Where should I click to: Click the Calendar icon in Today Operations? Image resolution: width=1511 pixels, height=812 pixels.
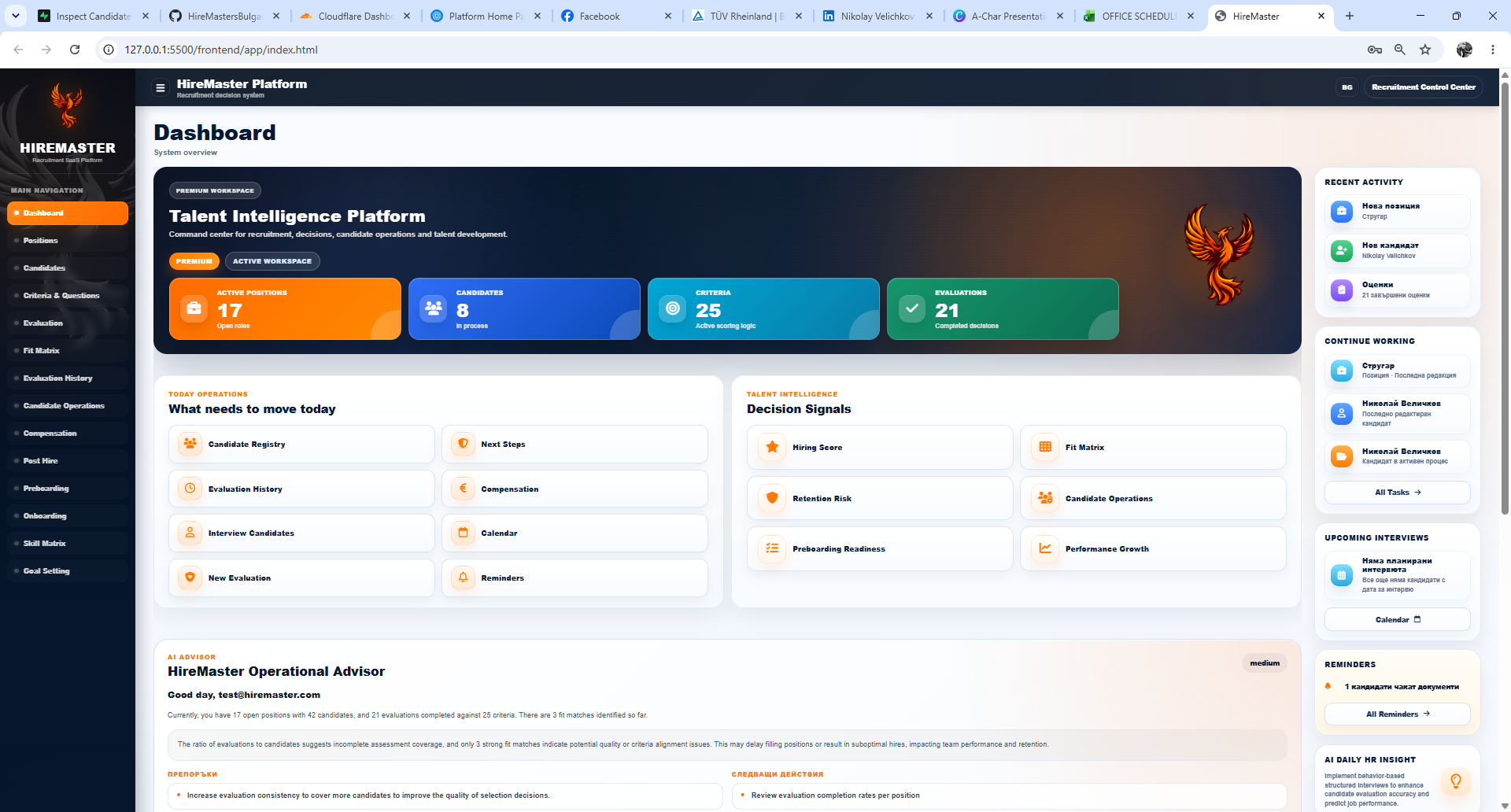click(x=463, y=533)
